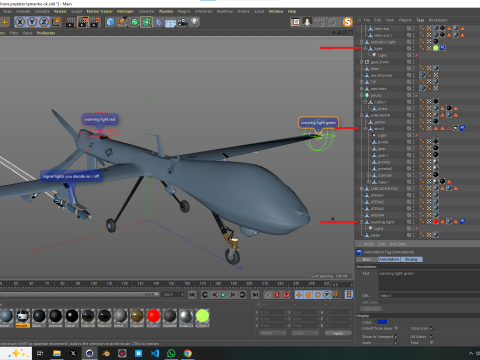Click the filmstrip icon at timeline end
The width and height of the screenshot is (480, 360).
pyautogui.click(x=349, y=295)
